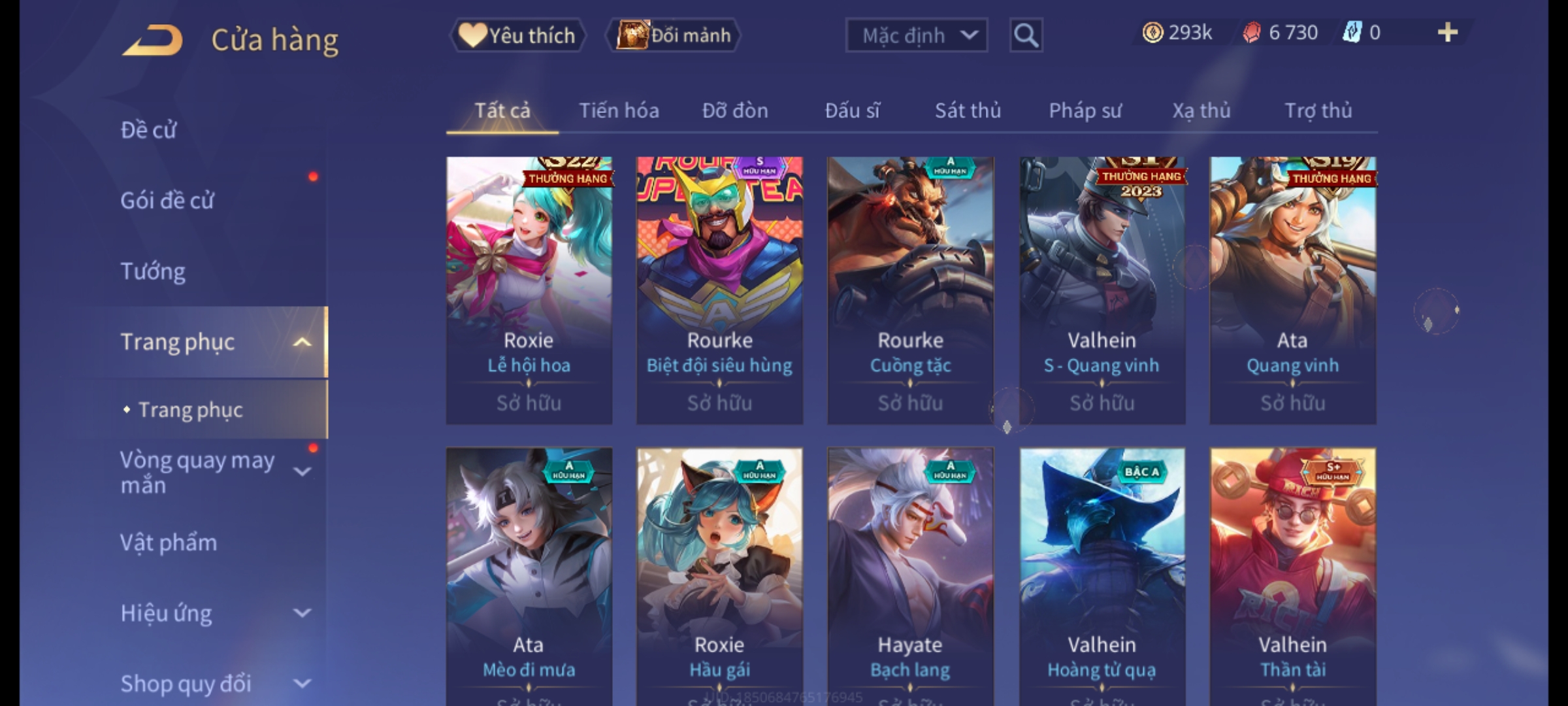The width and height of the screenshot is (1568, 706).
Task: Expand Vòng quay may mắn section
Action: (302, 471)
